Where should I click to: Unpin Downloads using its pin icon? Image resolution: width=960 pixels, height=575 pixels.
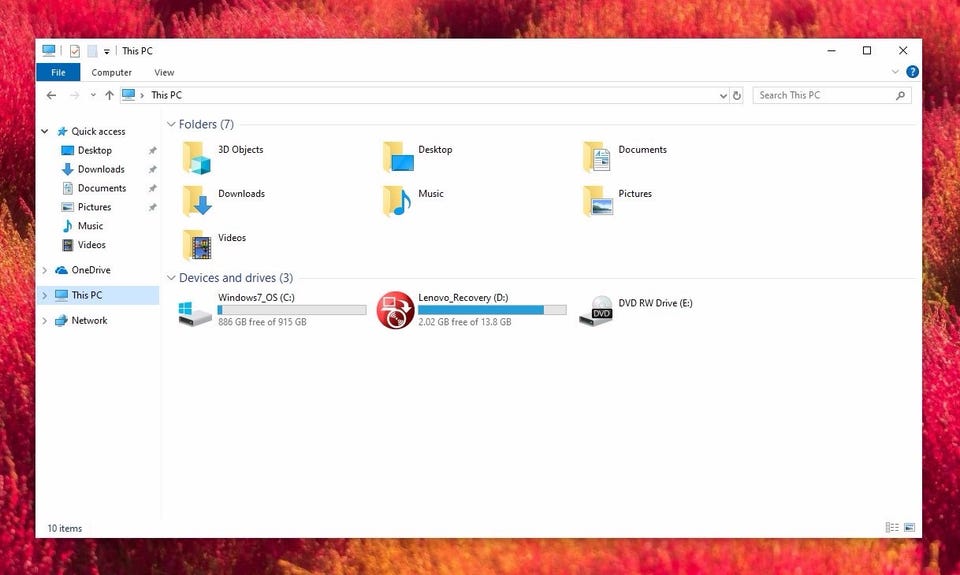pyautogui.click(x=152, y=169)
